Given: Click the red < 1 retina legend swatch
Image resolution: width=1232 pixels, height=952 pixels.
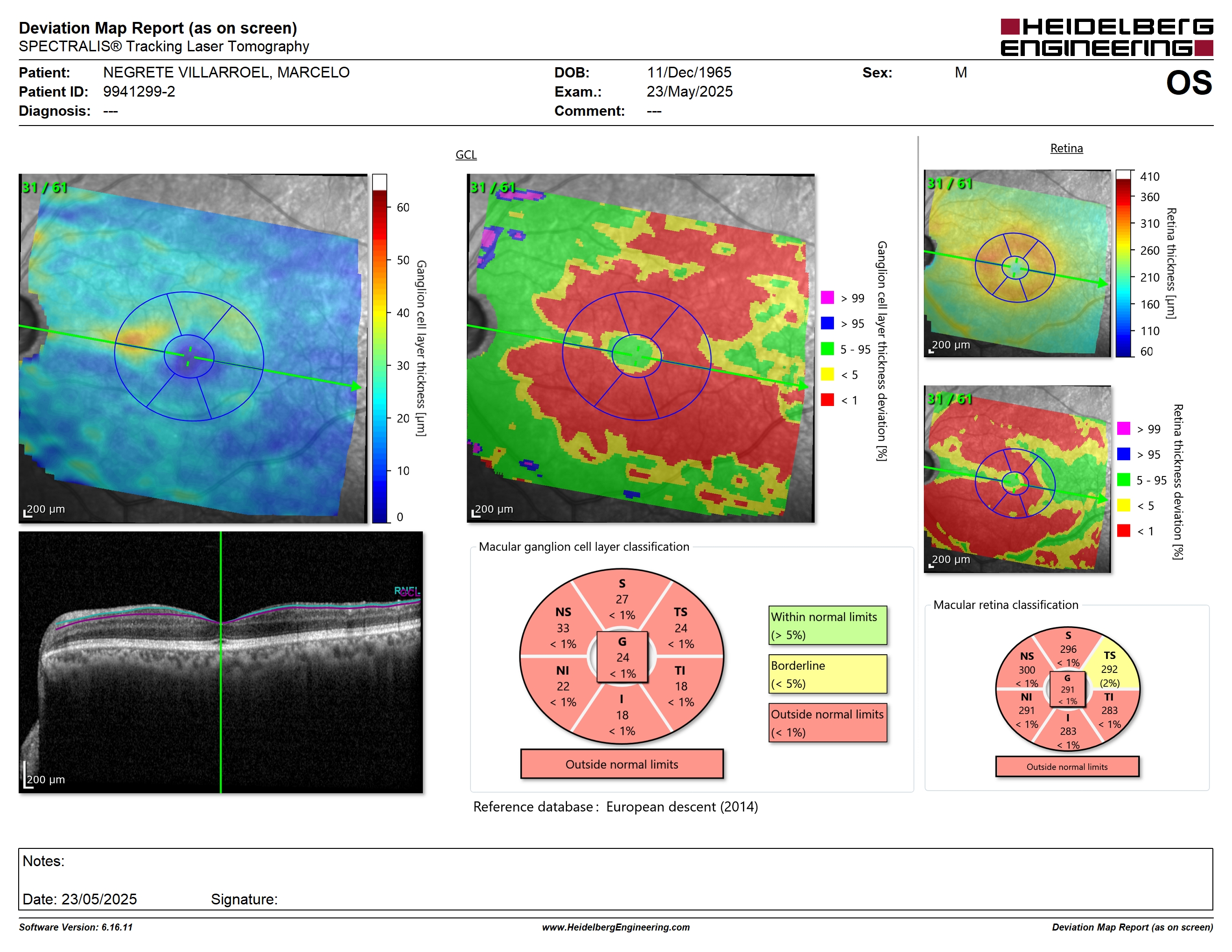Looking at the screenshot, I should [1124, 531].
